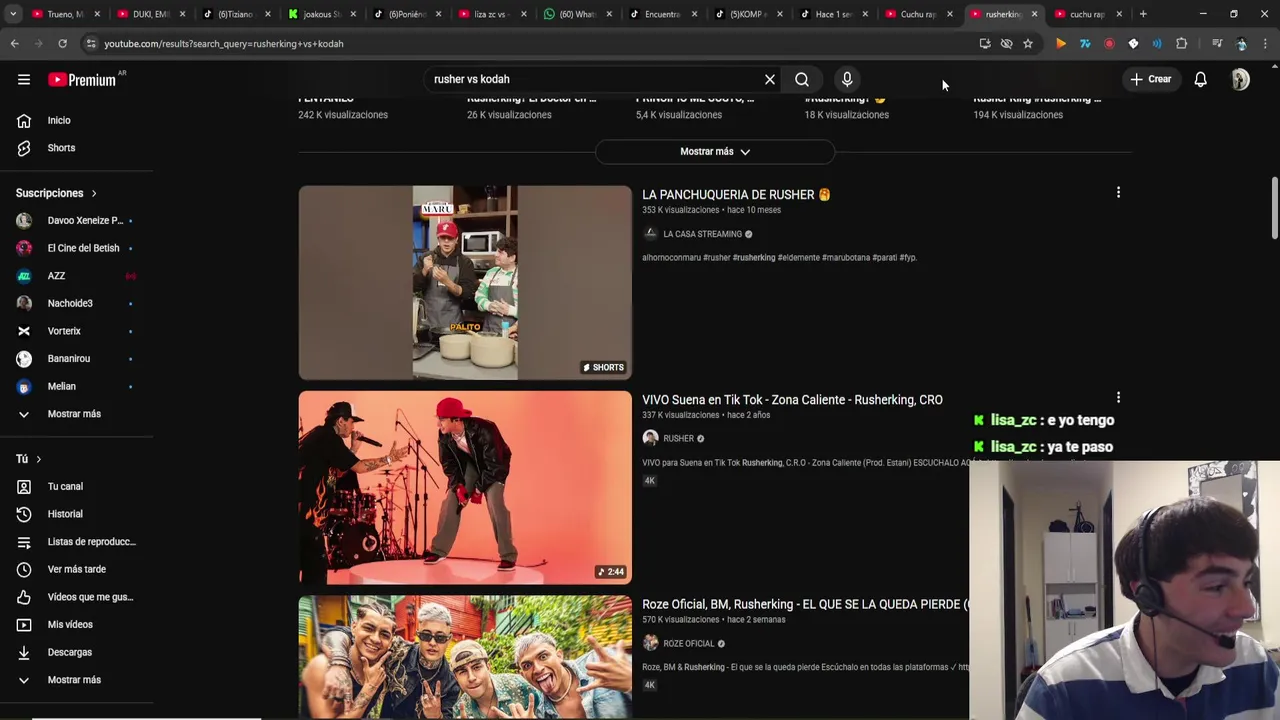Open Melian channel
This screenshot has width=1280, height=720.
[x=76, y=386]
